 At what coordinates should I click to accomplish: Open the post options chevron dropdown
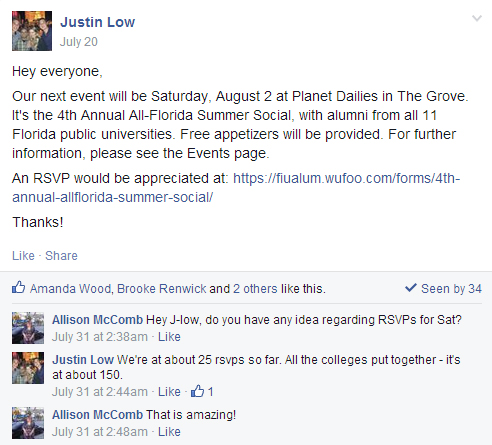click(477, 18)
